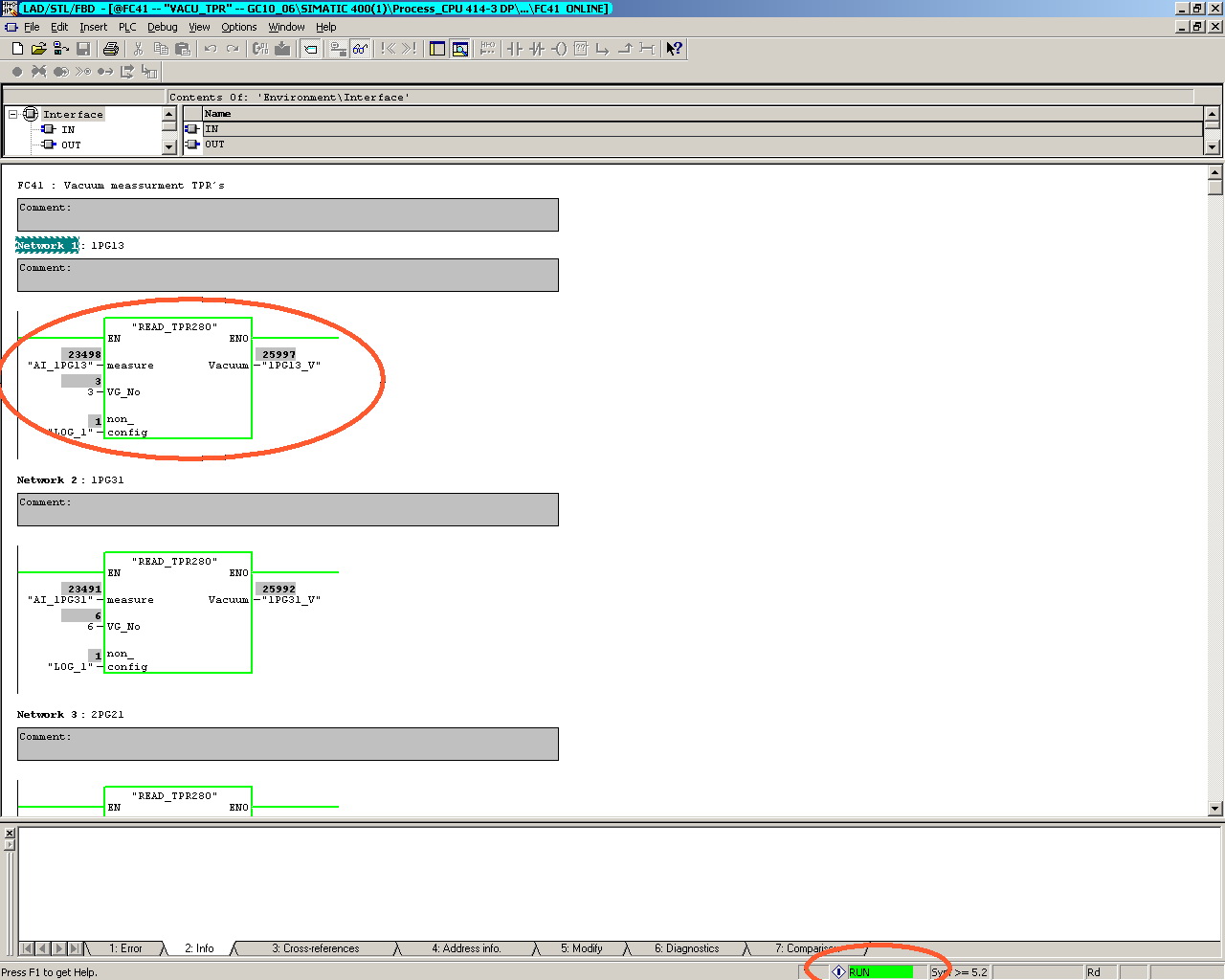Viewport: 1225px width, 980px height.
Task: Click the Close branch icon
Action: 625,49
